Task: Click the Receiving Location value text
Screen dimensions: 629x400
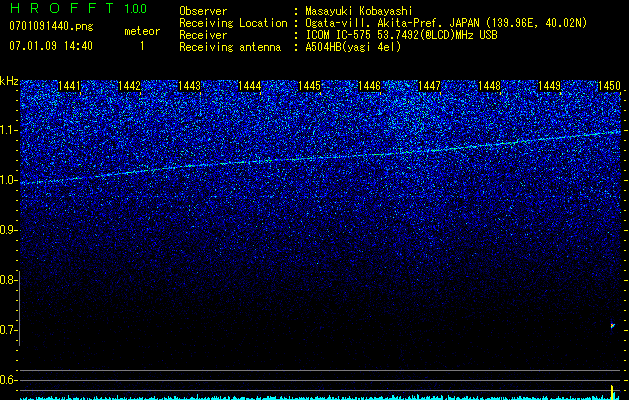Action: click(444, 23)
